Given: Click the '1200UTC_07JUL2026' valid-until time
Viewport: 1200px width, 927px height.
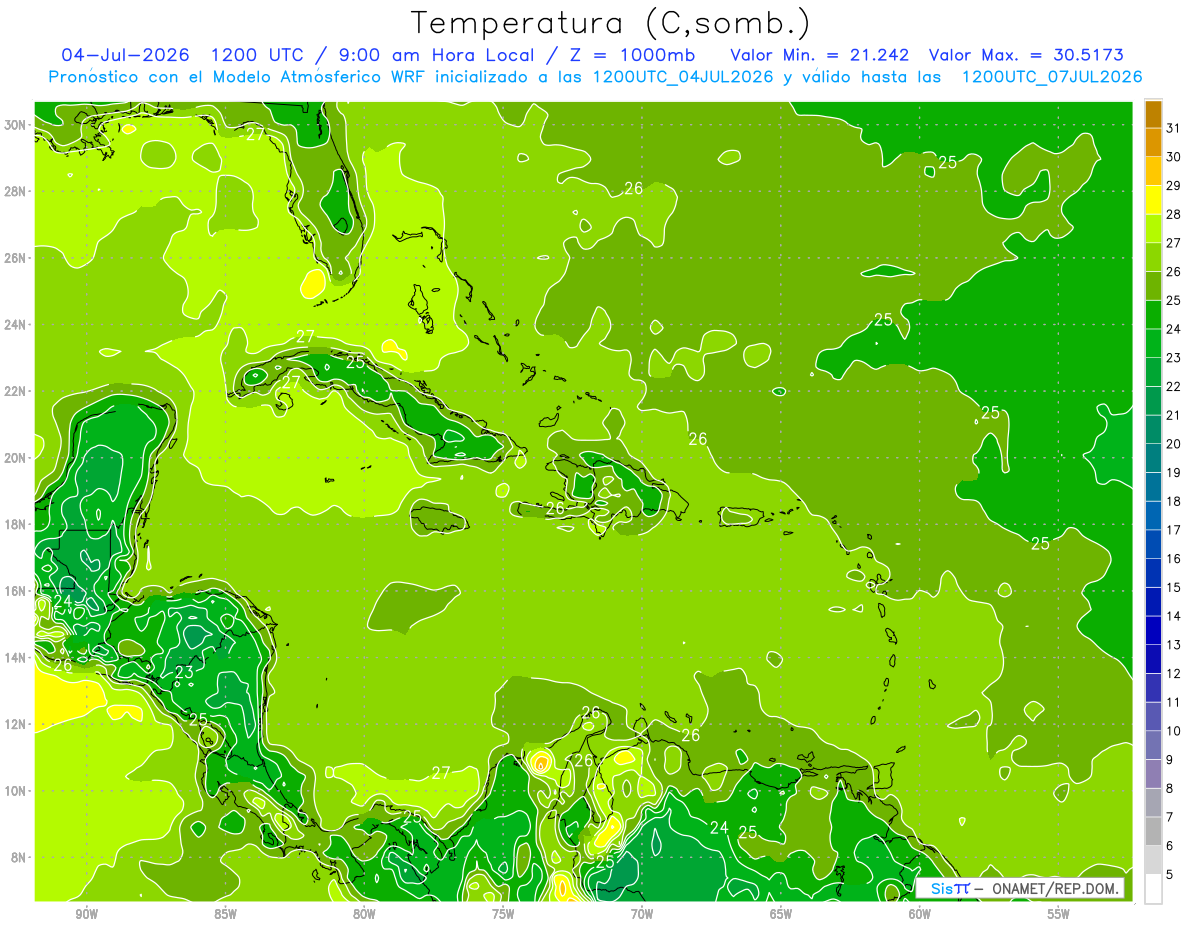Looking at the screenshot, I should (1052, 77).
